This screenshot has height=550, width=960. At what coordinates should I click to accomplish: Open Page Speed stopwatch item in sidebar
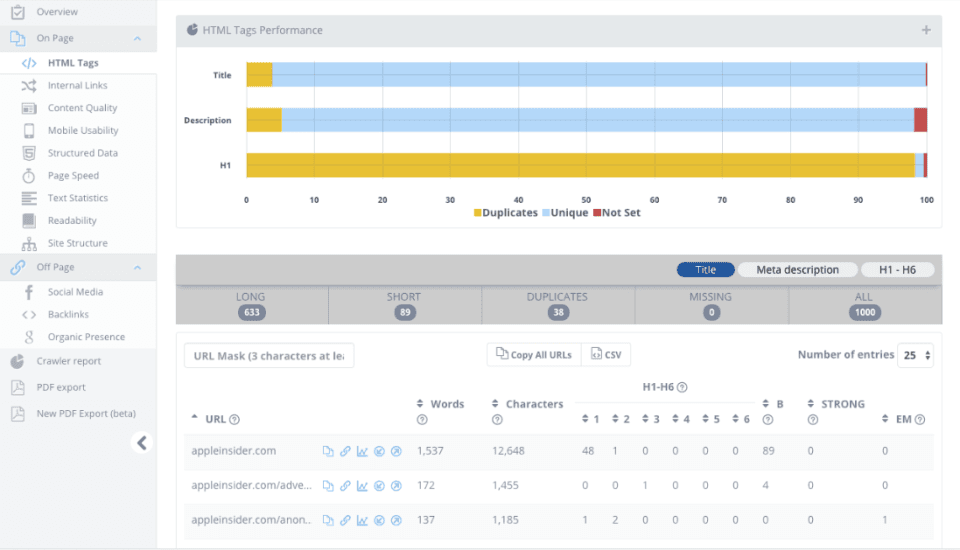coord(73,176)
